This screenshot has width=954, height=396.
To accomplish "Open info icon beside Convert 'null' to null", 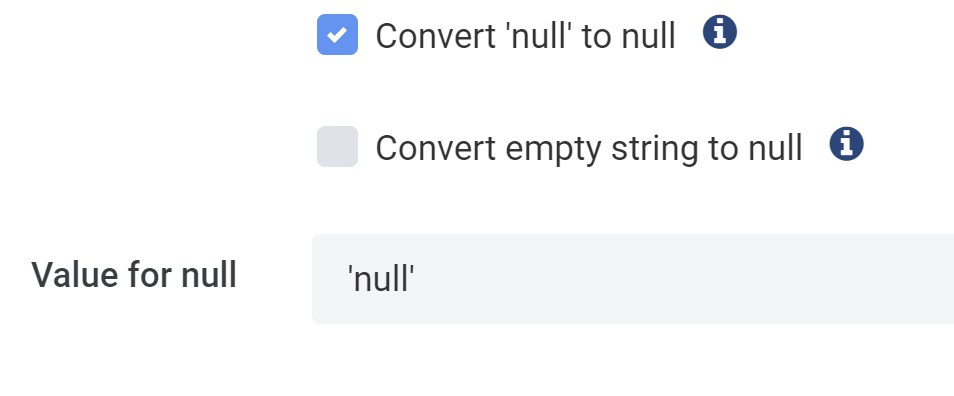I will (720, 32).
